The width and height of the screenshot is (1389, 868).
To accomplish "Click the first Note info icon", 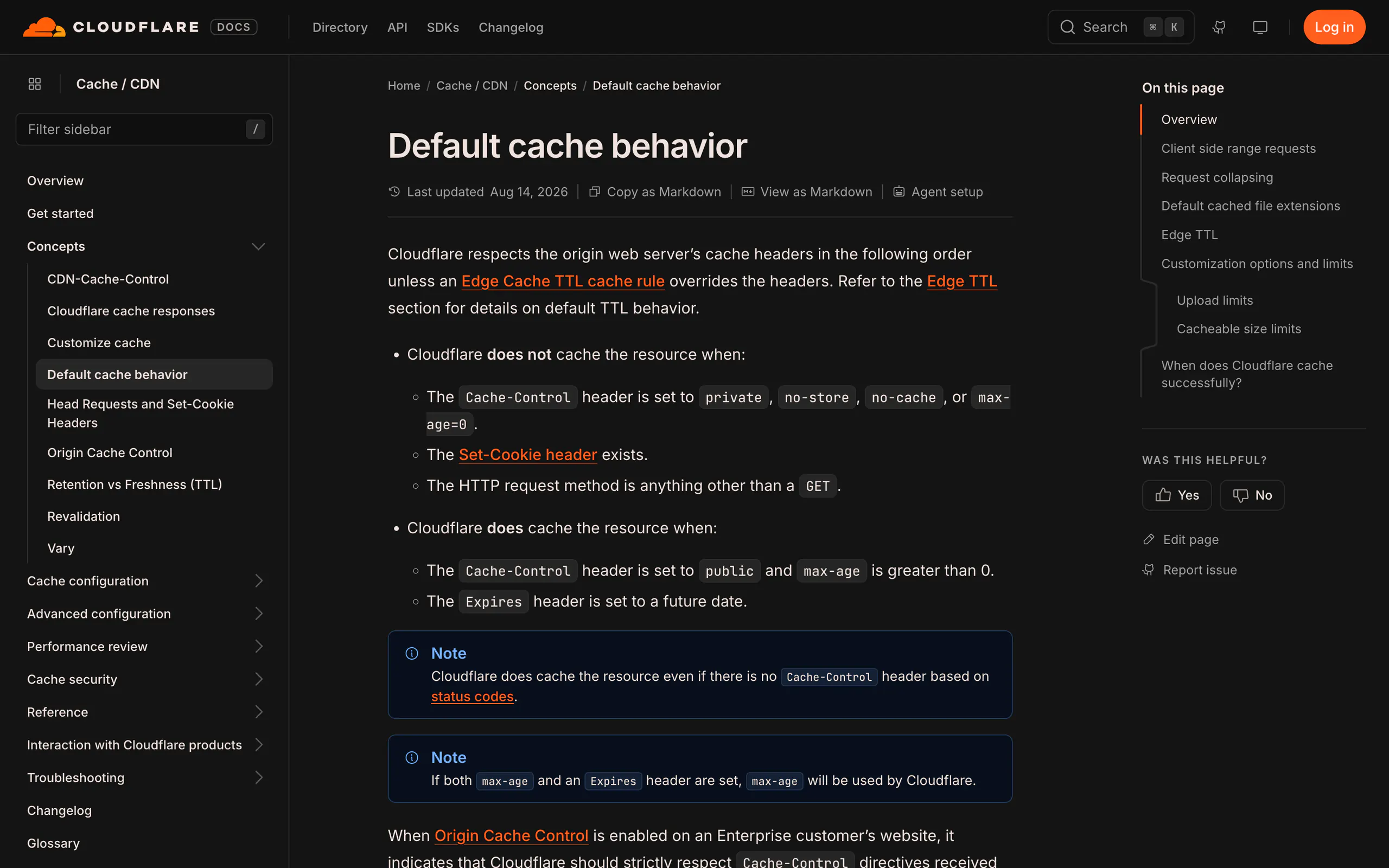I will [411, 653].
